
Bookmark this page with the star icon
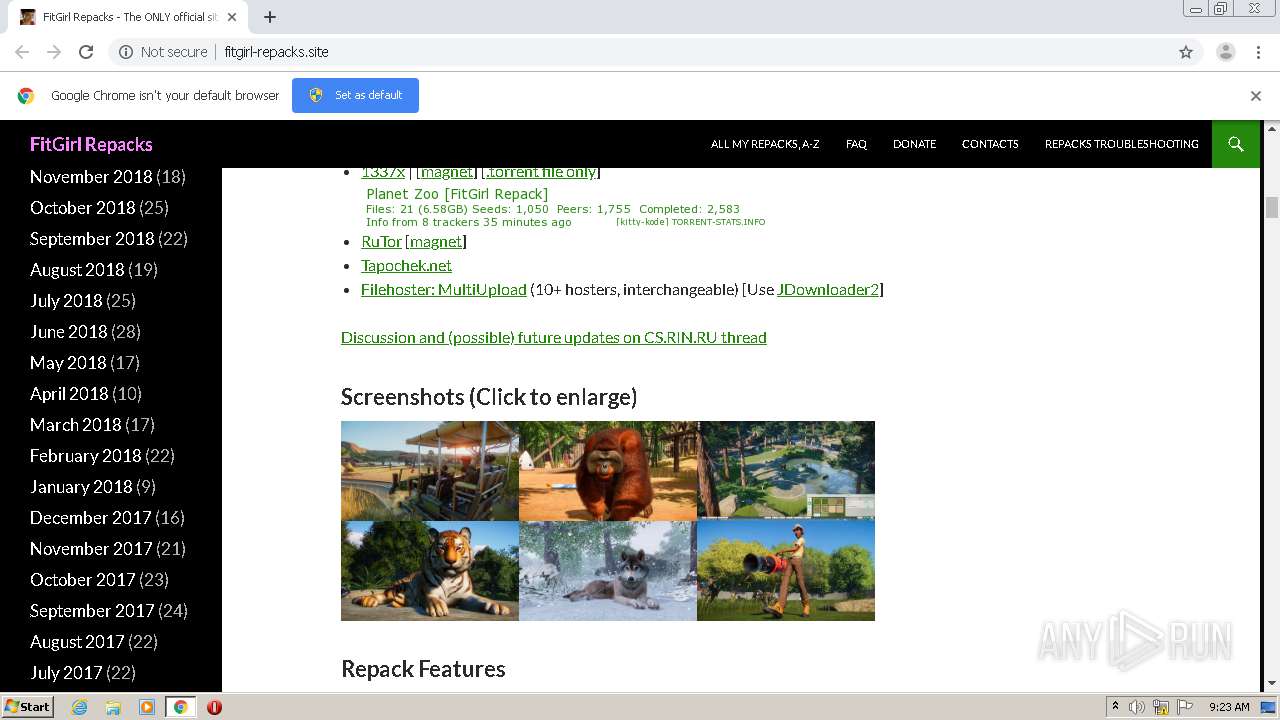click(x=1186, y=52)
